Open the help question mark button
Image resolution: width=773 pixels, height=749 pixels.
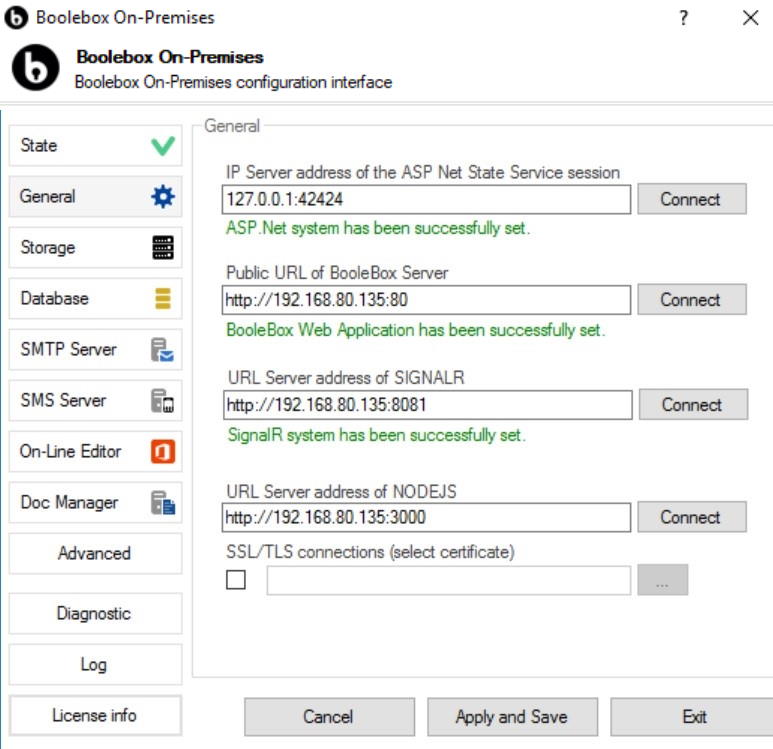[x=683, y=18]
